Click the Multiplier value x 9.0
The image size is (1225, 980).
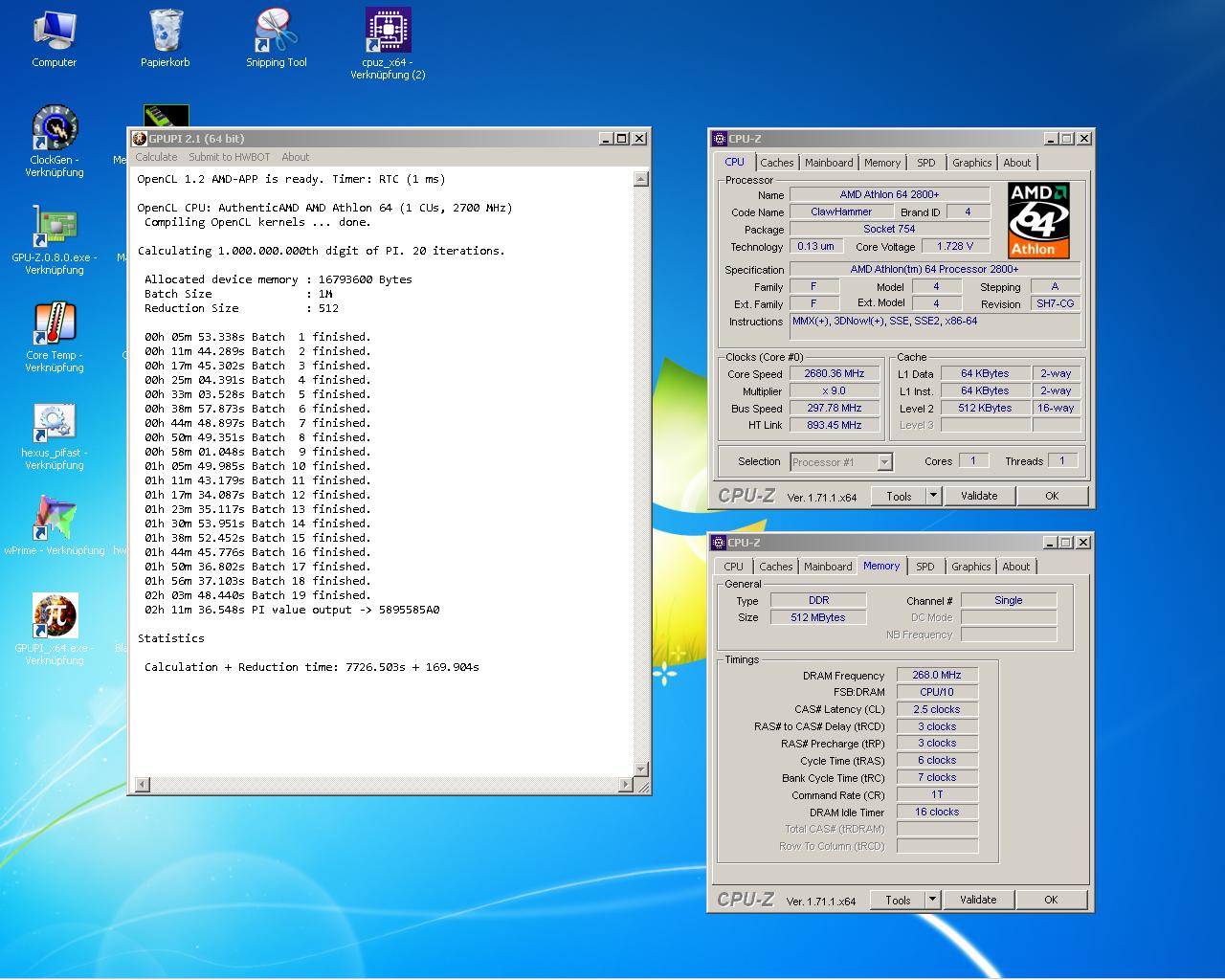[x=835, y=390]
